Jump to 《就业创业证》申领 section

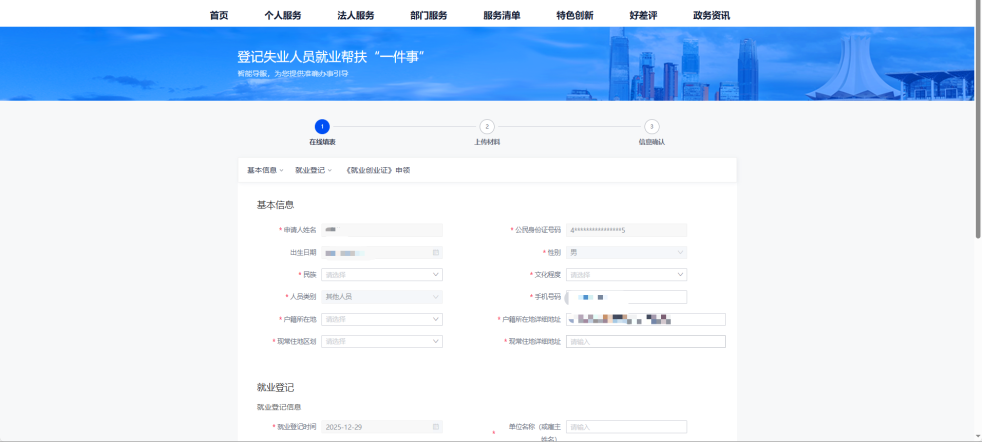coord(378,170)
